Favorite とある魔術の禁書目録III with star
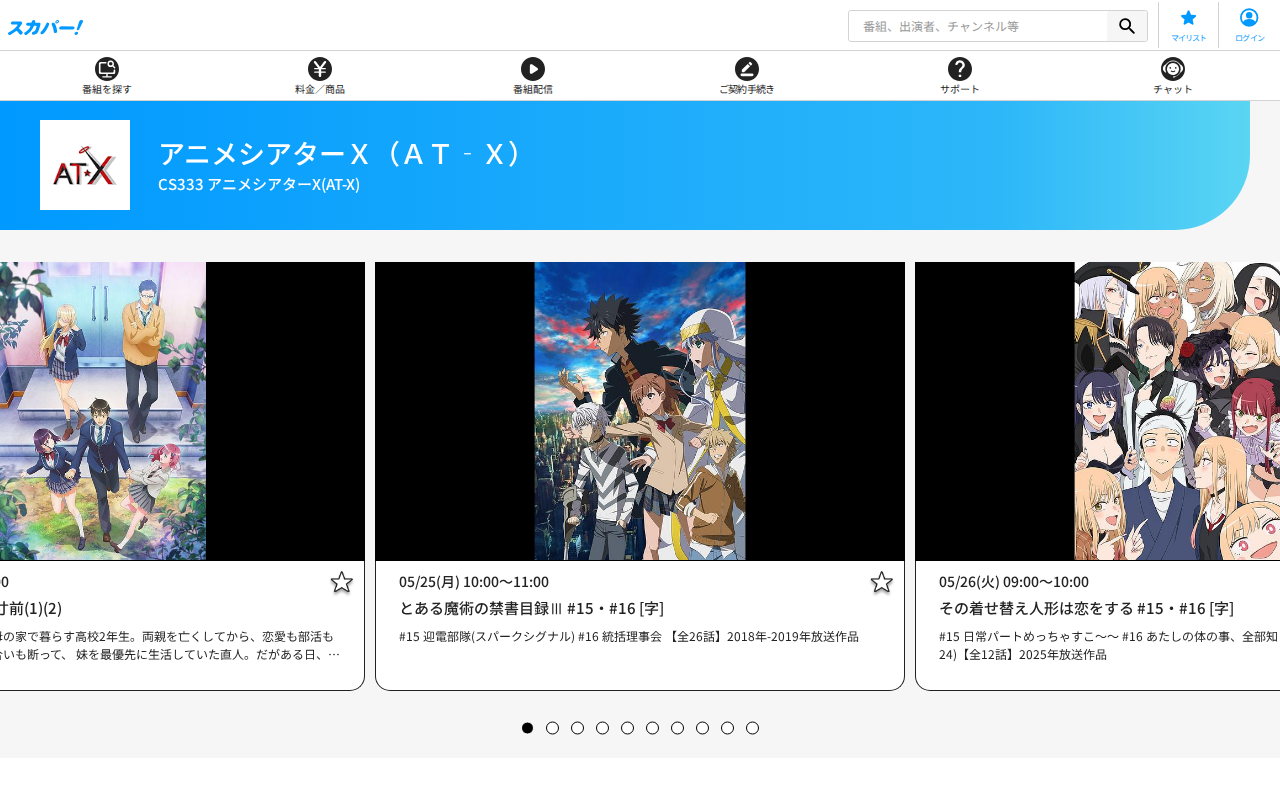Screen dimensions: 1280x800 click(x=881, y=582)
